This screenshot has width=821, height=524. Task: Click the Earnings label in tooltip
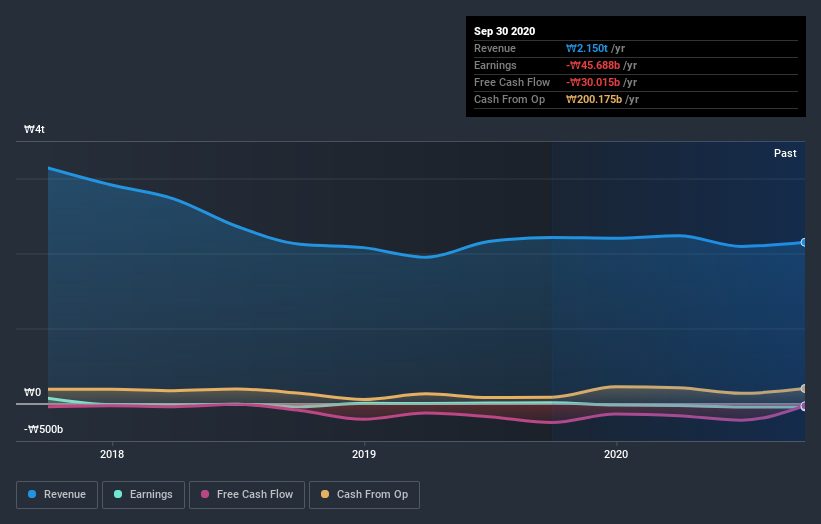pyautogui.click(x=495, y=65)
